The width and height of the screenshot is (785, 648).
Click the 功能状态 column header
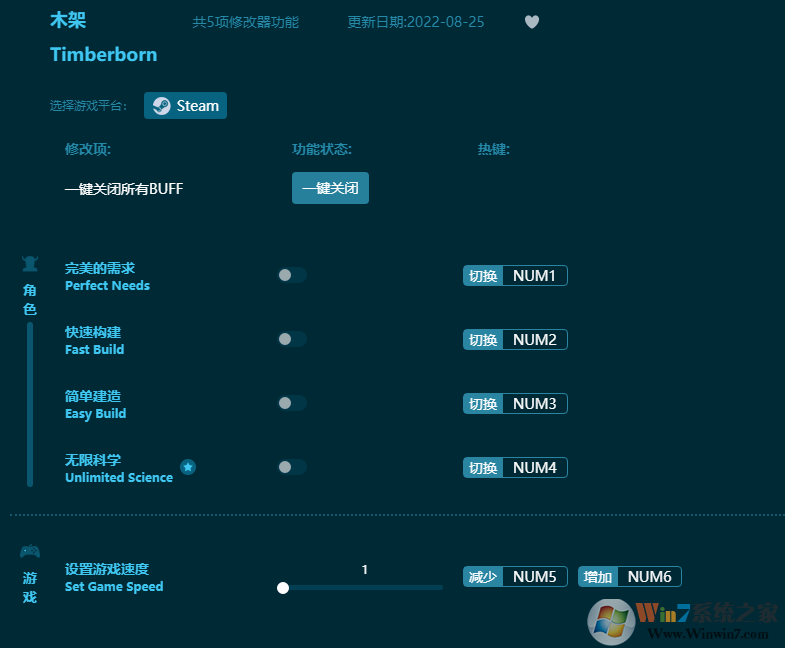pyautogui.click(x=322, y=149)
